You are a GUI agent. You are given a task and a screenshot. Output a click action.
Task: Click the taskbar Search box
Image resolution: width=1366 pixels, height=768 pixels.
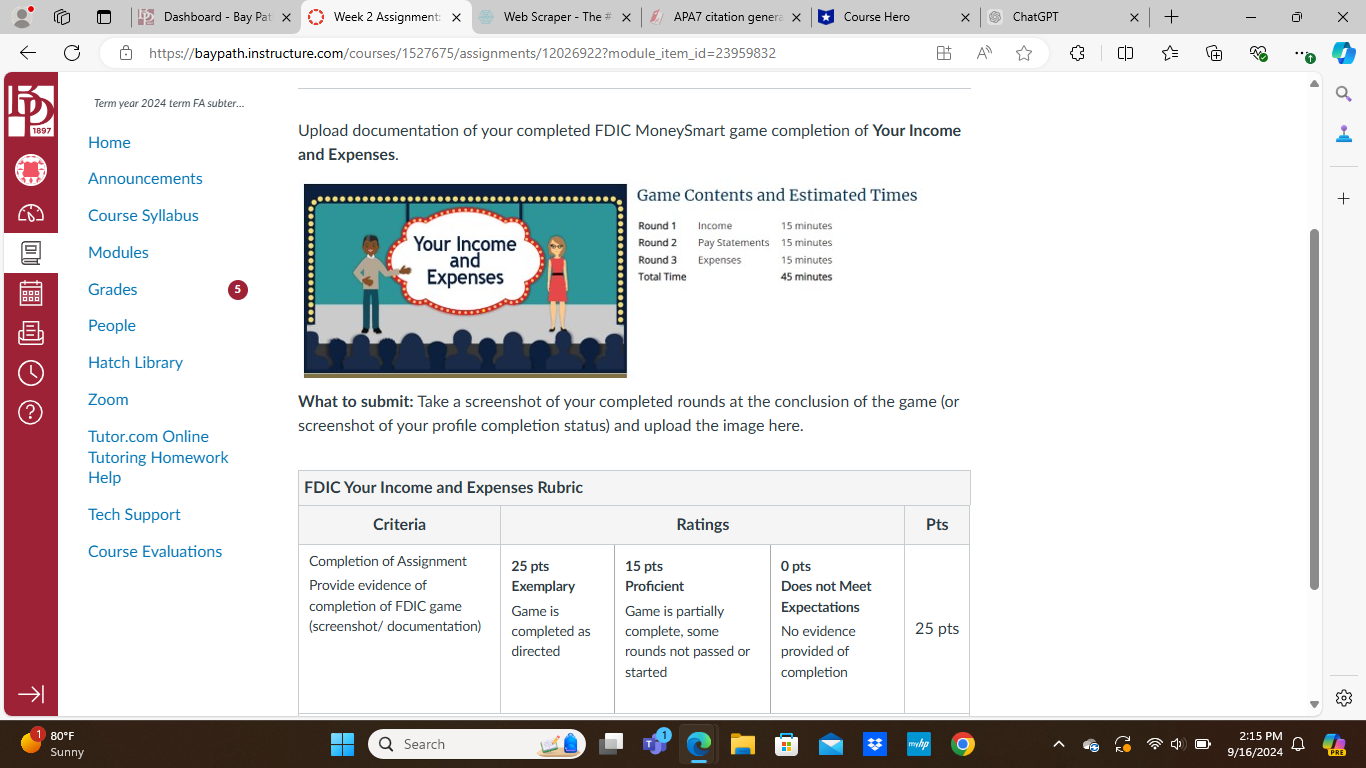pyautogui.click(x=476, y=744)
